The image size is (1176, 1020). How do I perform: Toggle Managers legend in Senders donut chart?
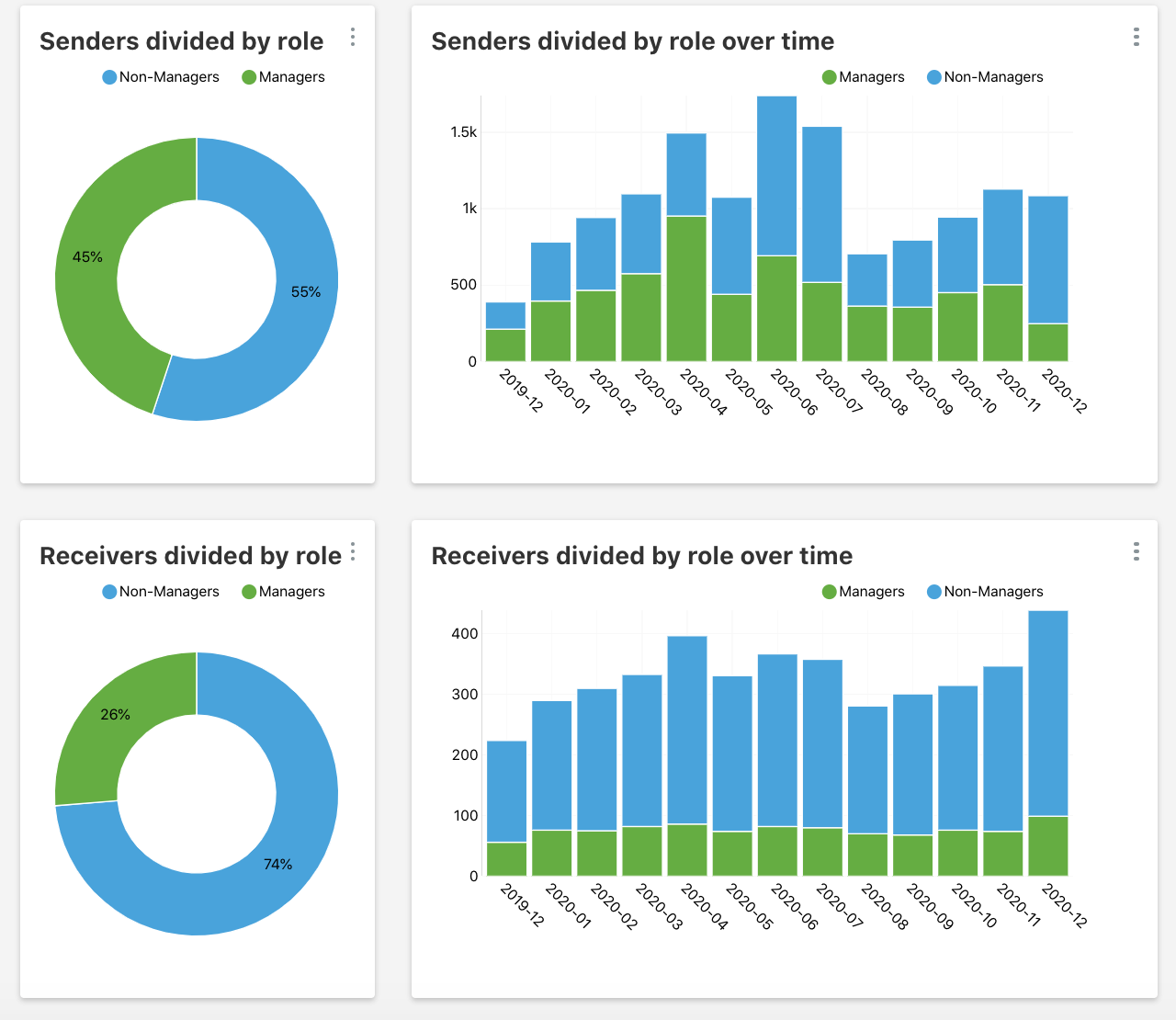283,77
